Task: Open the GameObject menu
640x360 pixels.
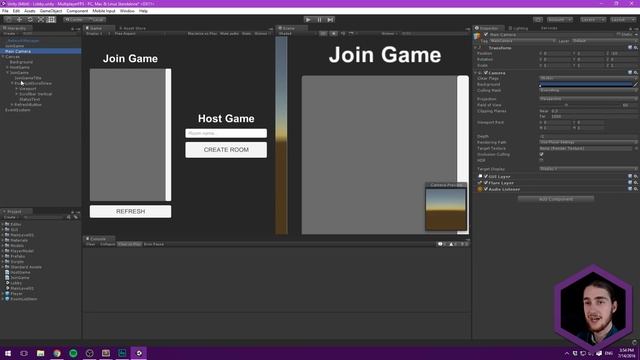Action: tap(51, 11)
